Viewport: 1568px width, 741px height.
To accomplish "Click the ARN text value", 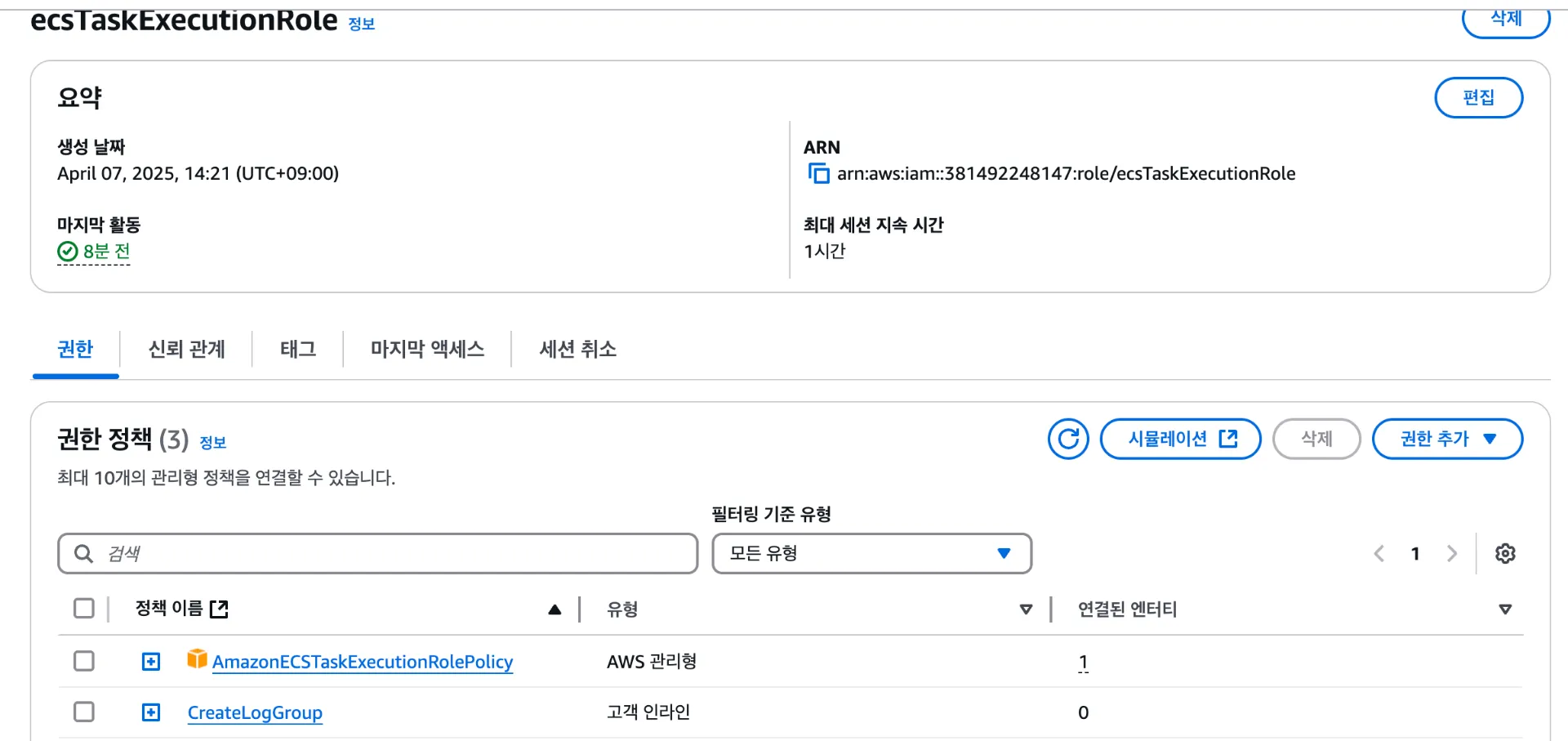I will click(x=1066, y=173).
